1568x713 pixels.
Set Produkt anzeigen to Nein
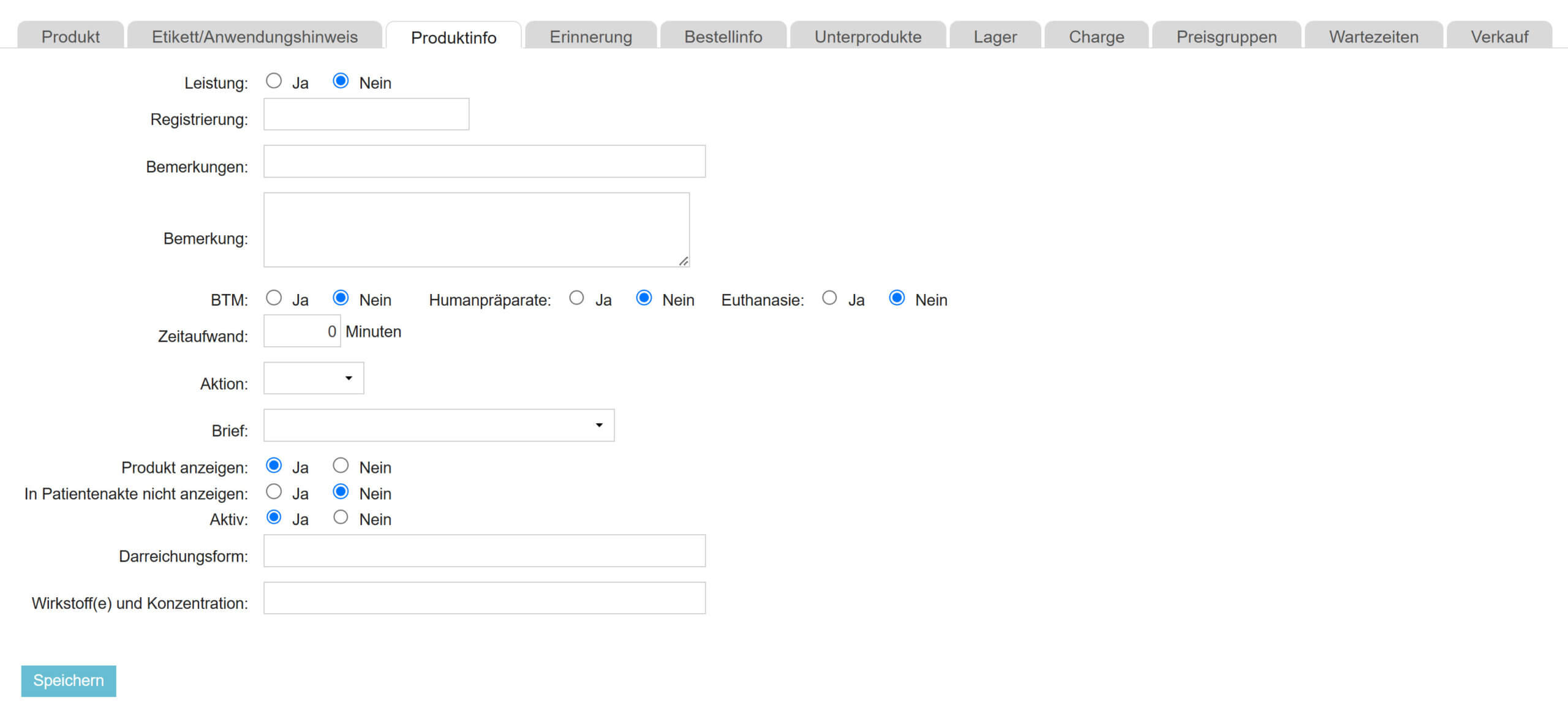tap(341, 466)
